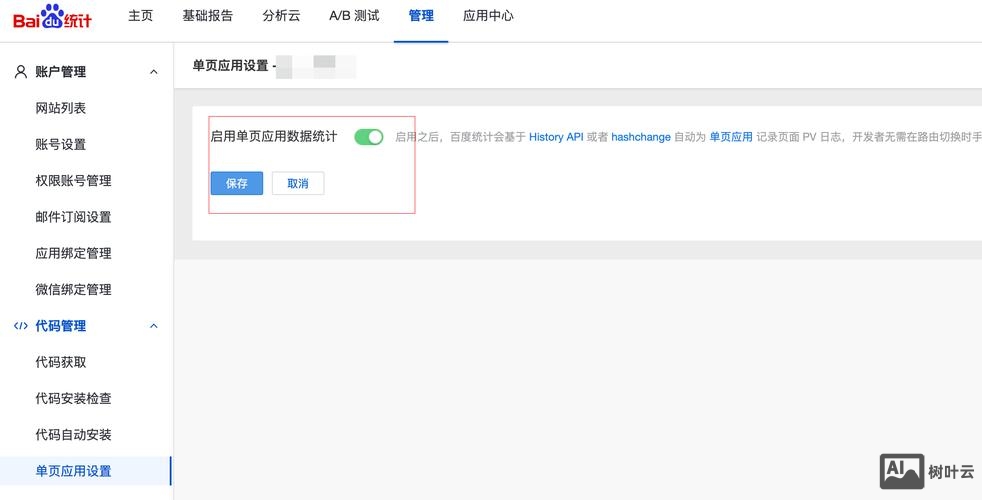Image resolution: width=982 pixels, height=500 pixels.
Task: Go to A/B 测试 tab
Action: coord(354,16)
